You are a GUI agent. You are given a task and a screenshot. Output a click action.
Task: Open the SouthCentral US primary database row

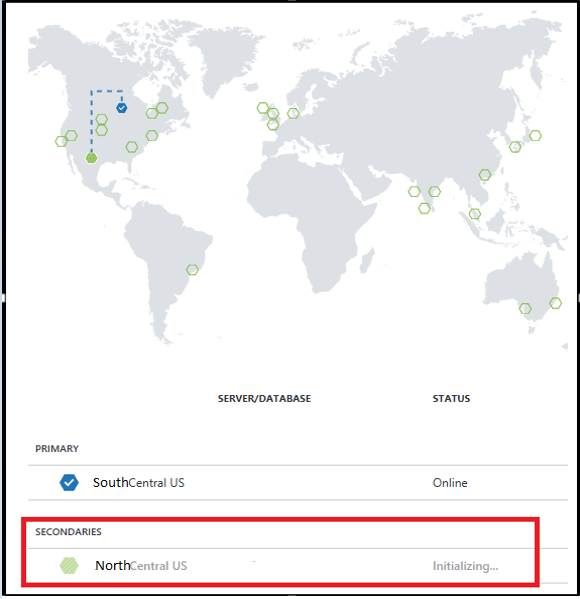click(x=298, y=482)
